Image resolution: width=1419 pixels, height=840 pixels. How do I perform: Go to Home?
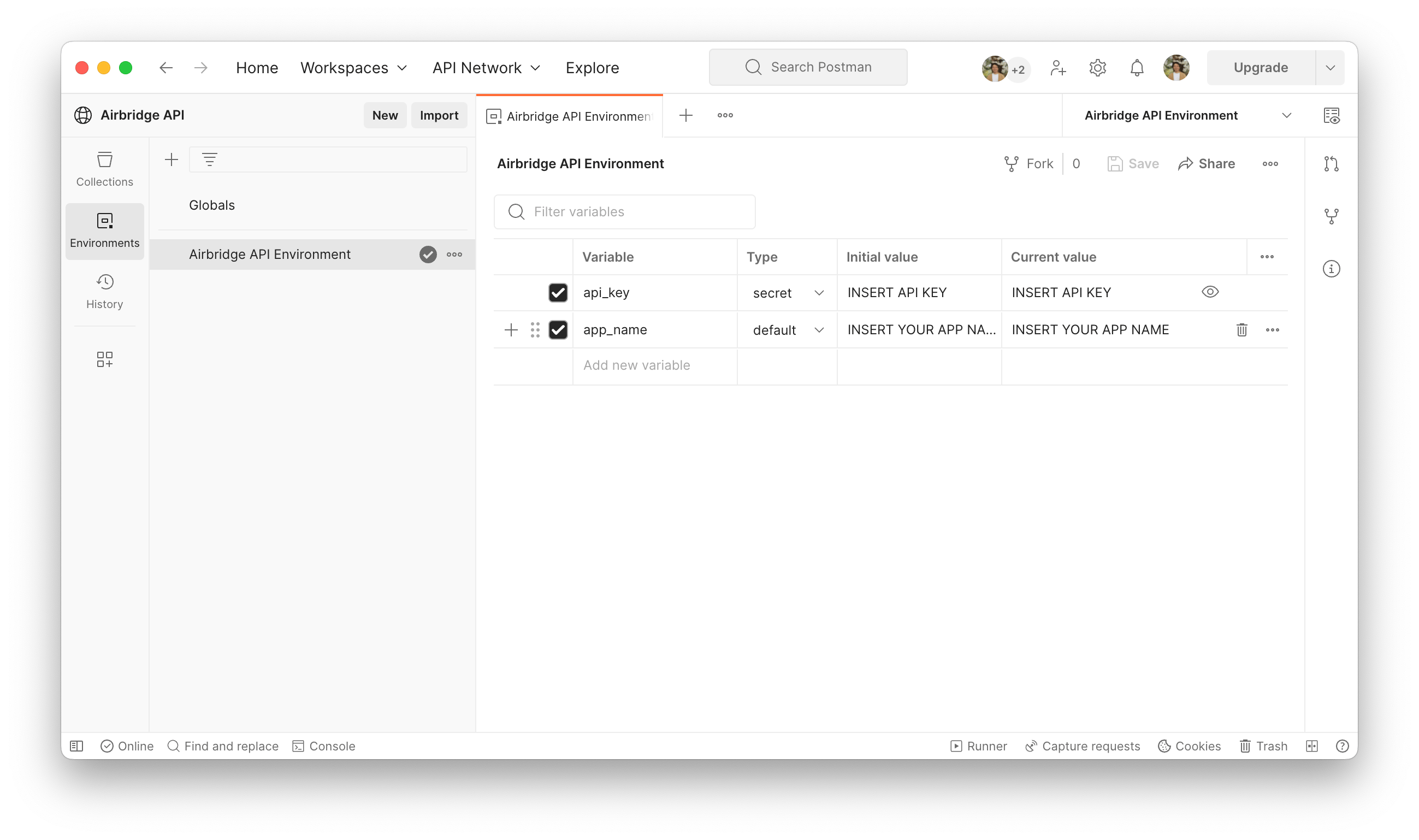coord(257,68)
